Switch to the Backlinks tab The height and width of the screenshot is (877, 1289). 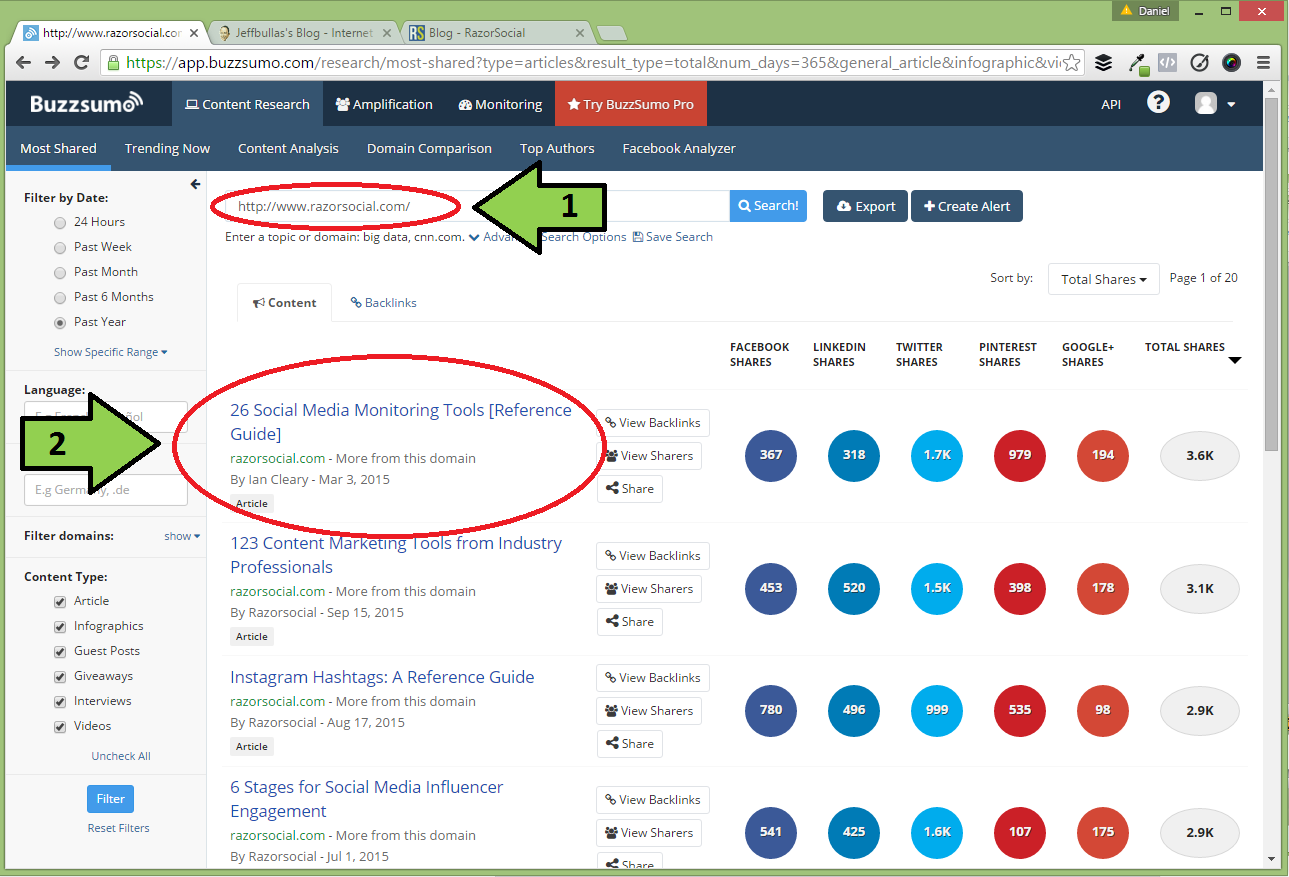[383, 303]
